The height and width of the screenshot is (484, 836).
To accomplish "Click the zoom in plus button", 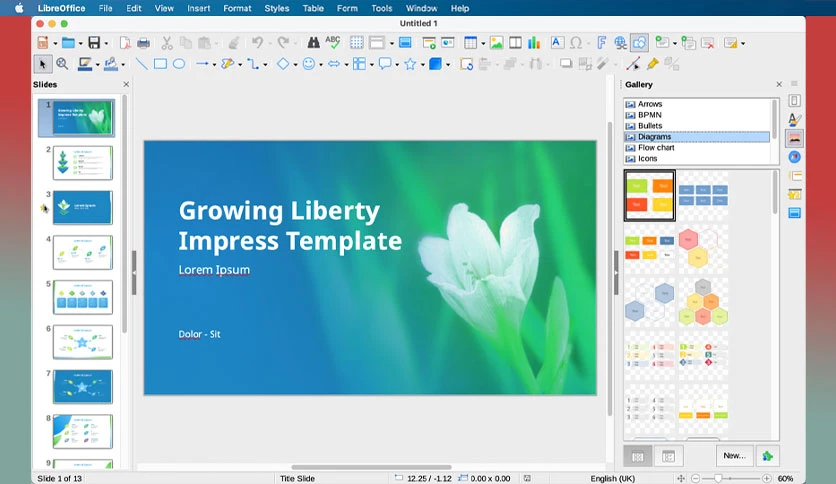I will coord(766,478).
